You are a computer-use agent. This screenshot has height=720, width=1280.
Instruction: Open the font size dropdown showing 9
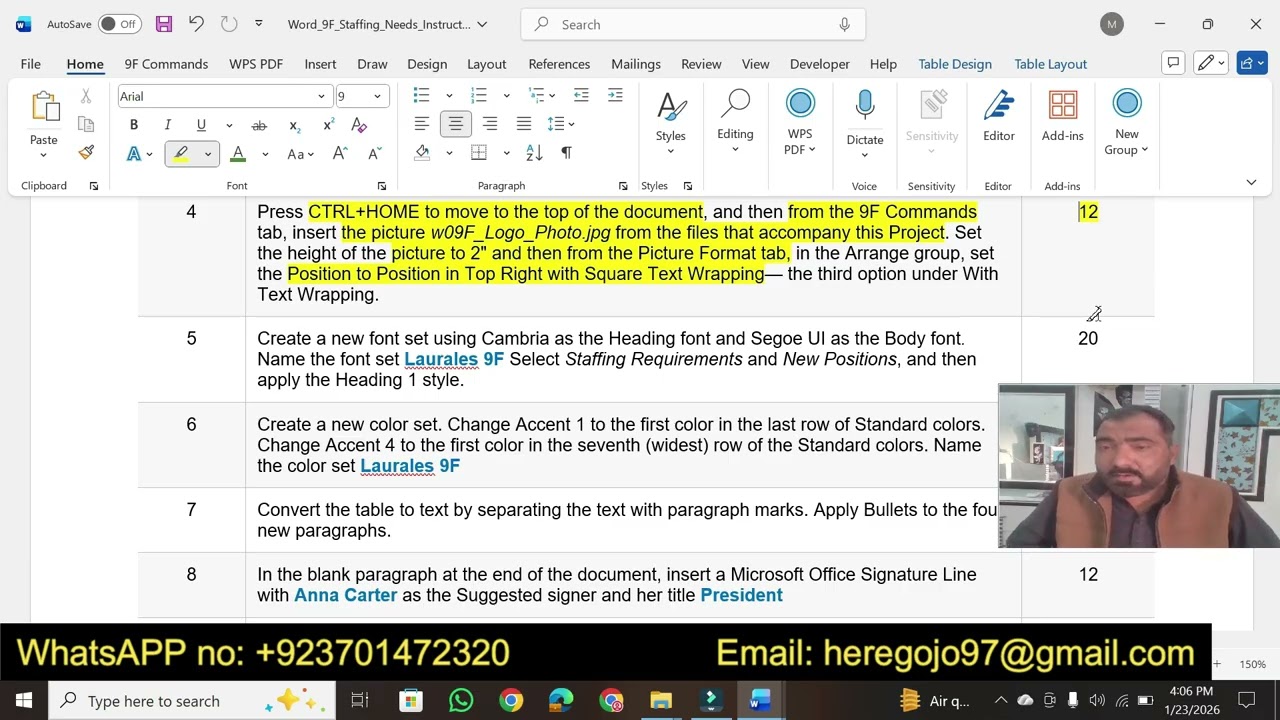[377, 97]
